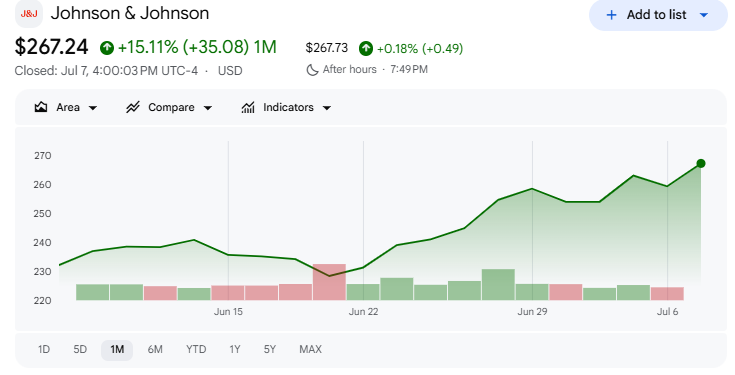735x375 pixels.
Task: Click the Indicators chart icon
Action: (x=248, y=107)
